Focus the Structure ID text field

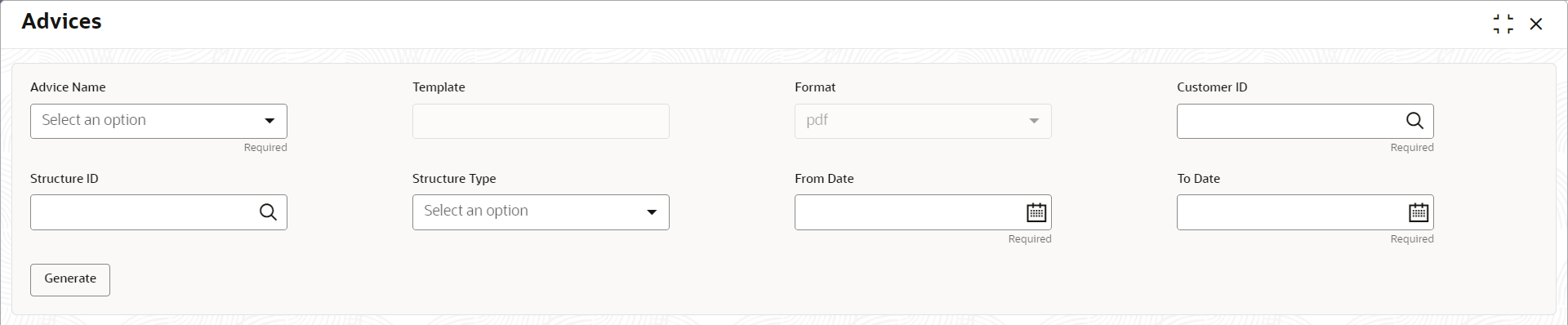pos(144,212)
